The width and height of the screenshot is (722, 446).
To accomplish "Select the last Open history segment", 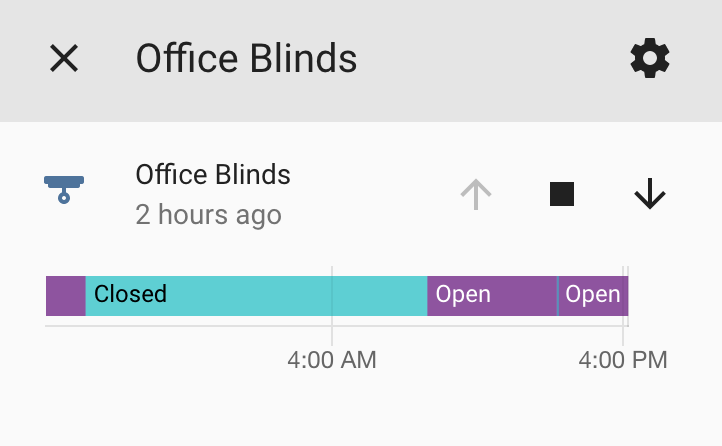I will 594,296.
